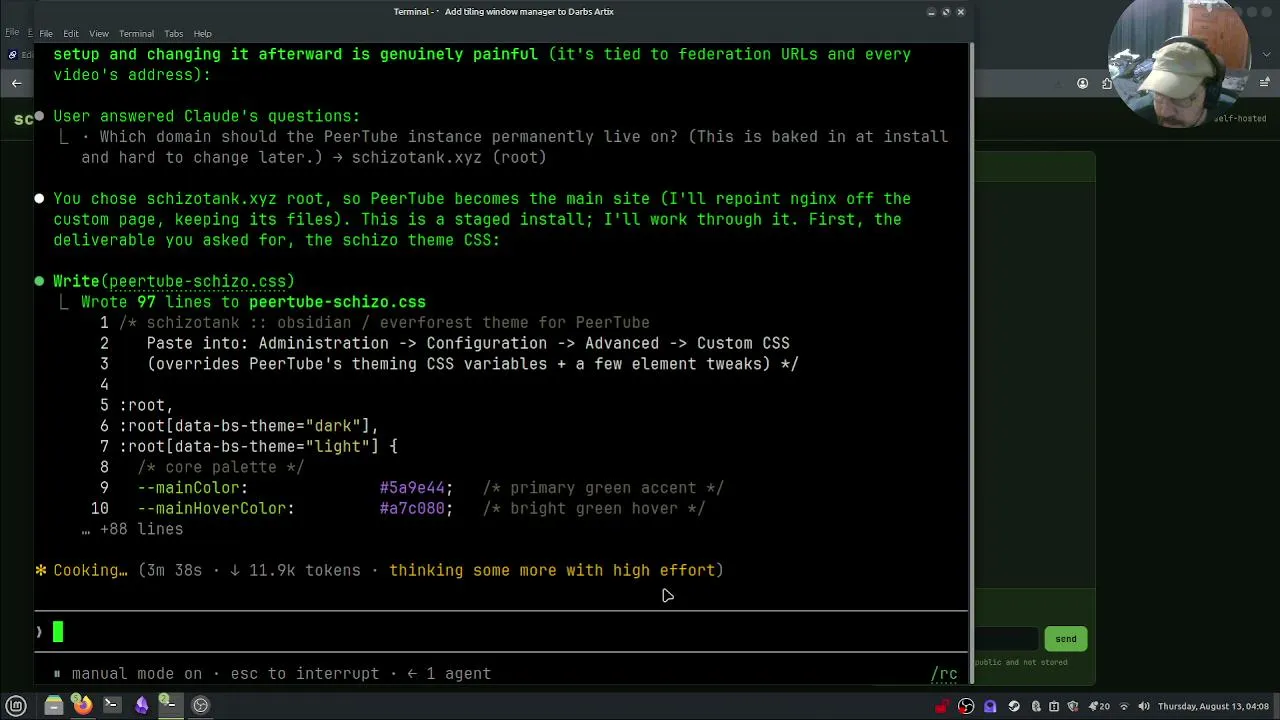Click the /rc indicator in terminal footer

coord(944,674)
